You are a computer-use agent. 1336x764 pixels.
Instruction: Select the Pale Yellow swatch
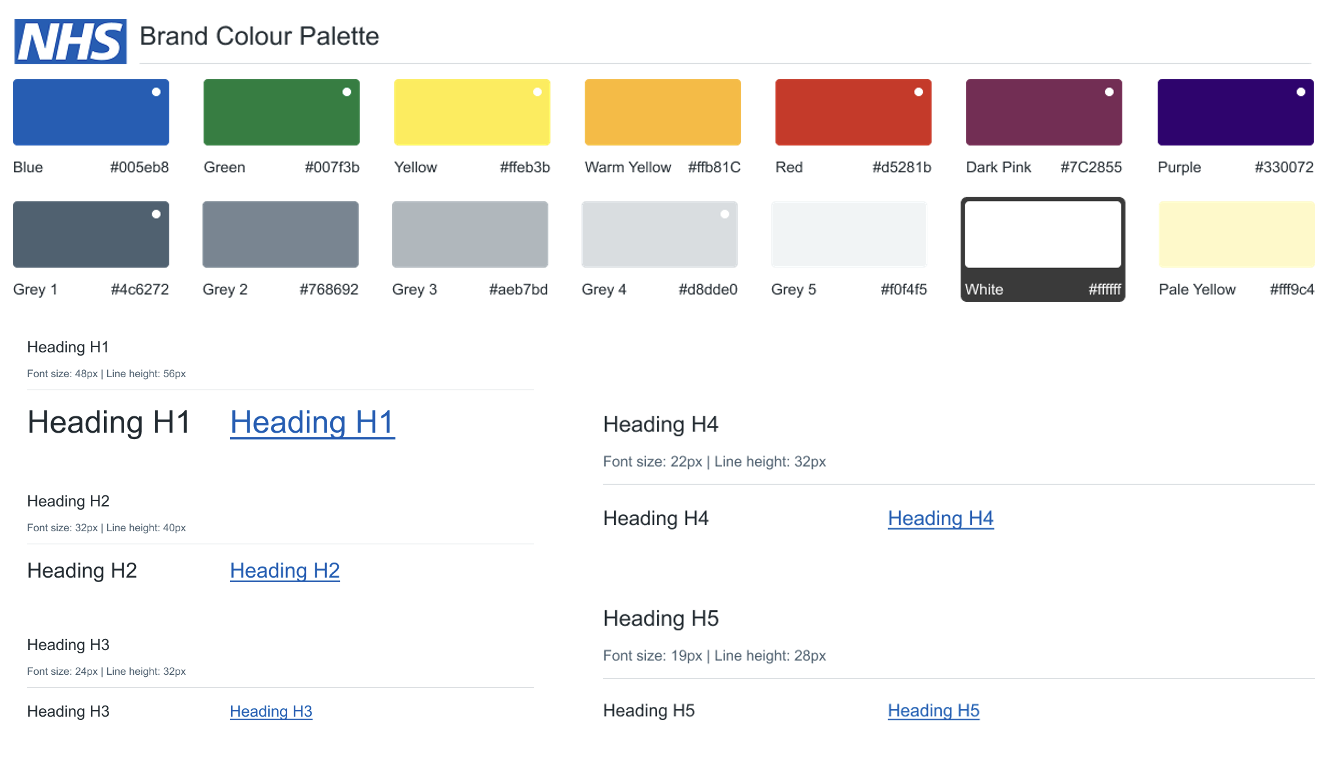point(1235,233)
